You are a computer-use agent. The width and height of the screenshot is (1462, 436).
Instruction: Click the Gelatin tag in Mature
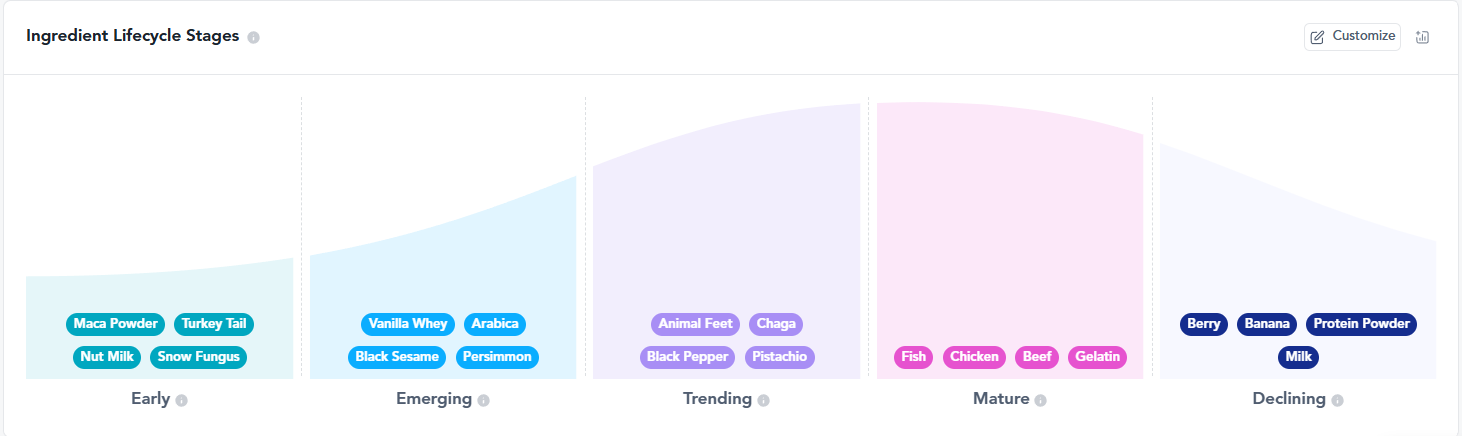(1097, 357)
